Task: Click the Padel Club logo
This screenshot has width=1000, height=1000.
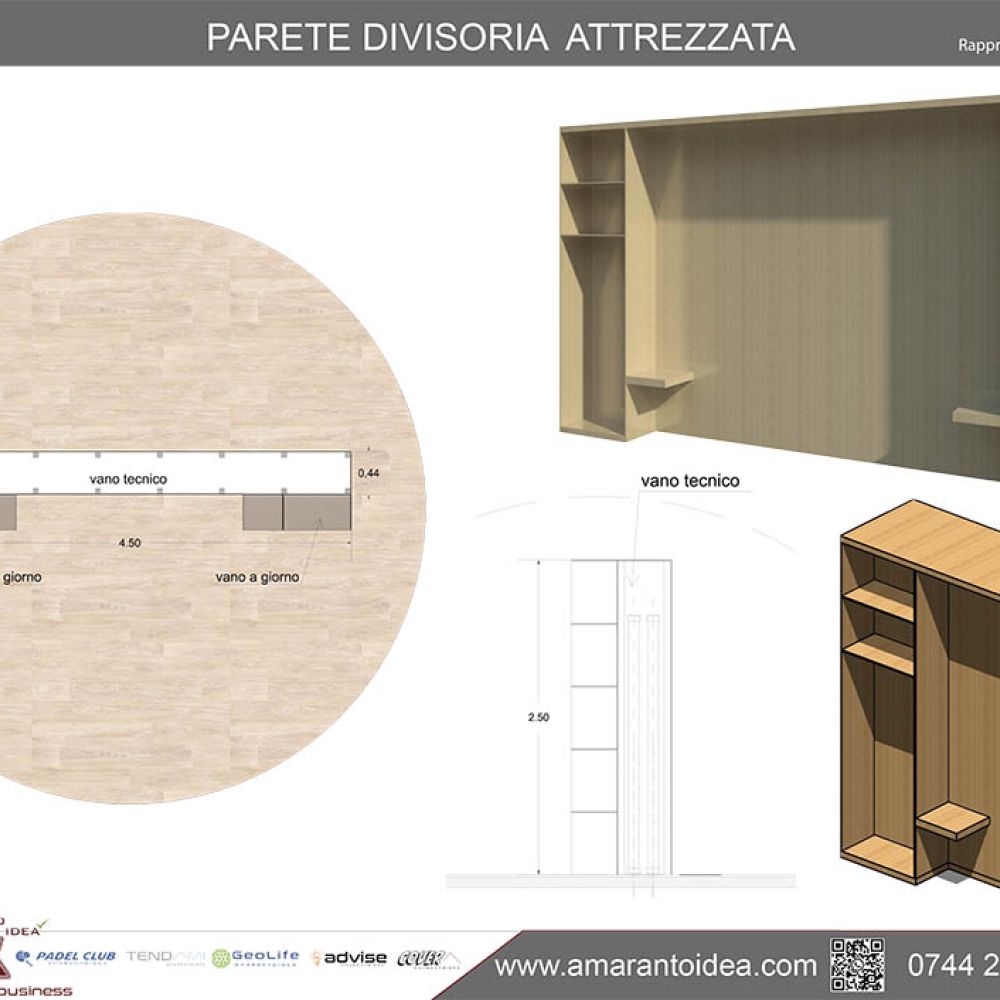Action: click(67, 957)
